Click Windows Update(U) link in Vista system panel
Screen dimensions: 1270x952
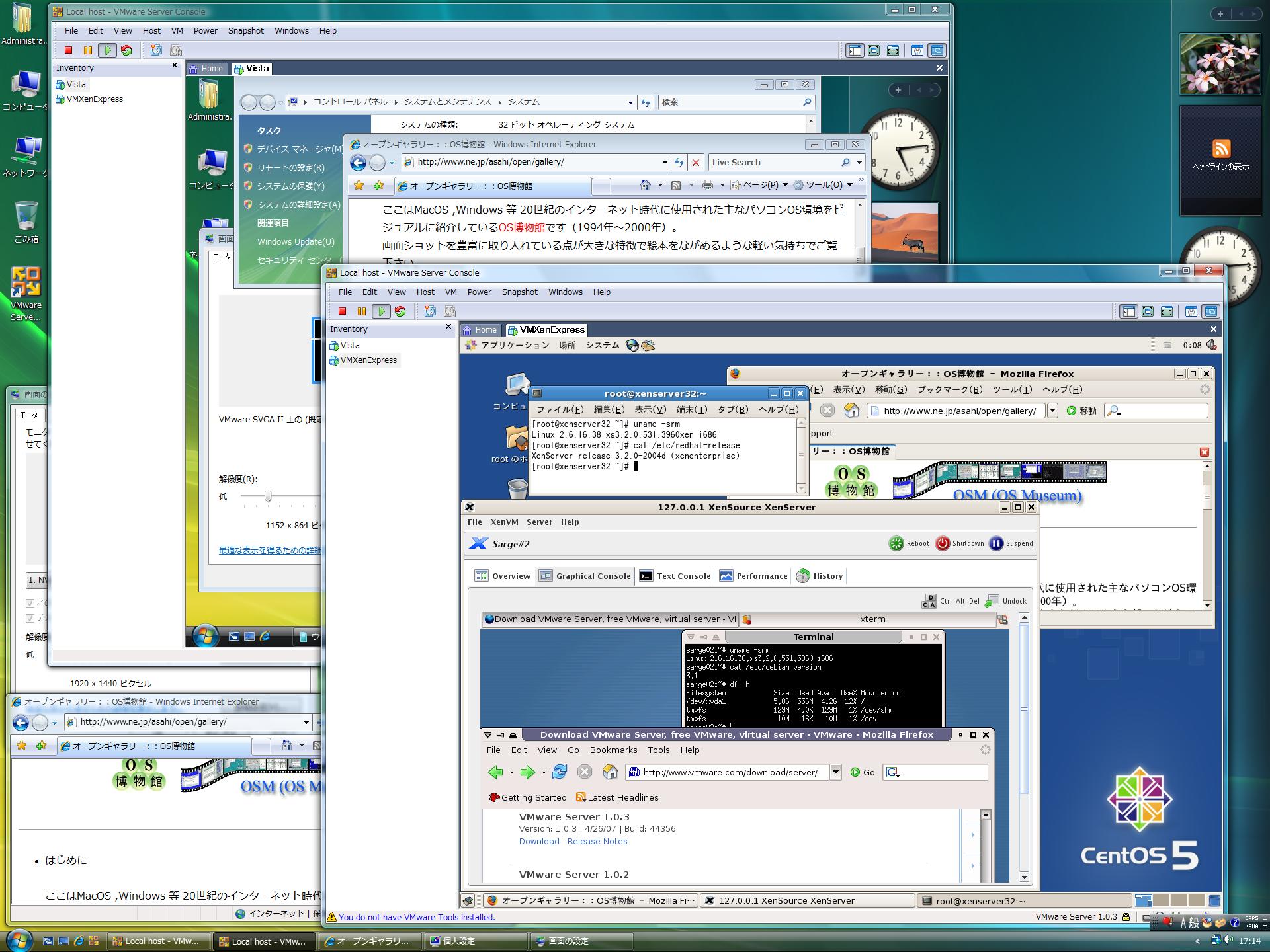pos(296,242)
